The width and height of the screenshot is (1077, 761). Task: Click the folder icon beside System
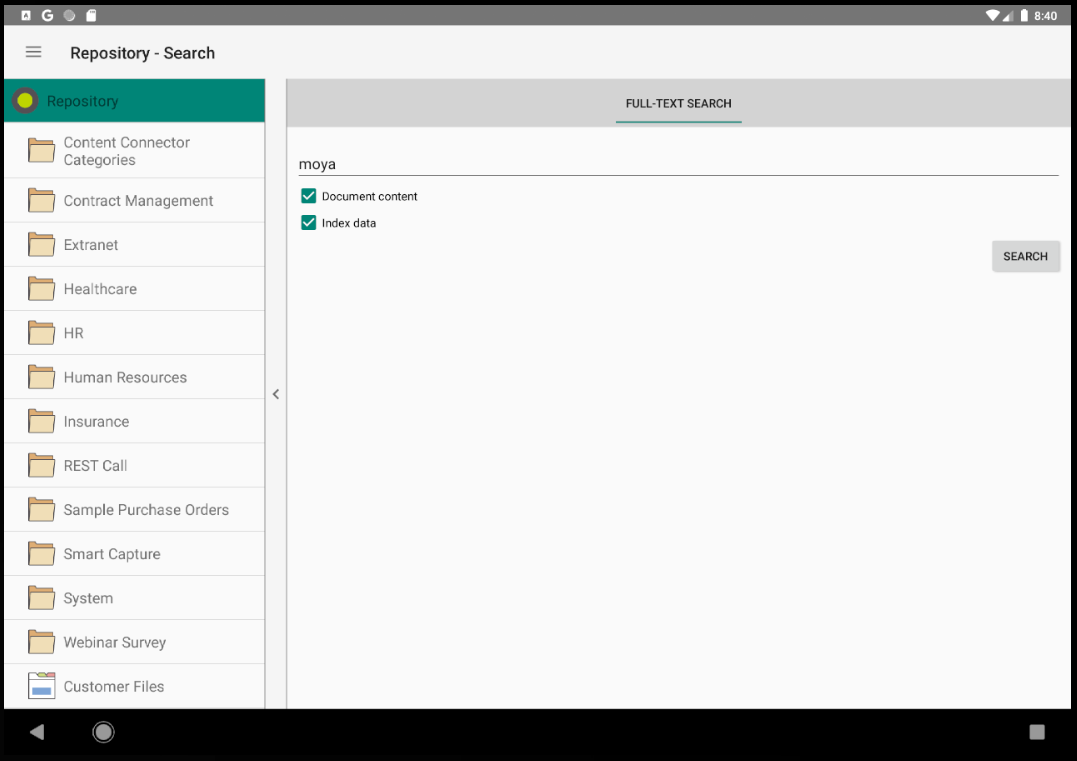pos(40,597)
